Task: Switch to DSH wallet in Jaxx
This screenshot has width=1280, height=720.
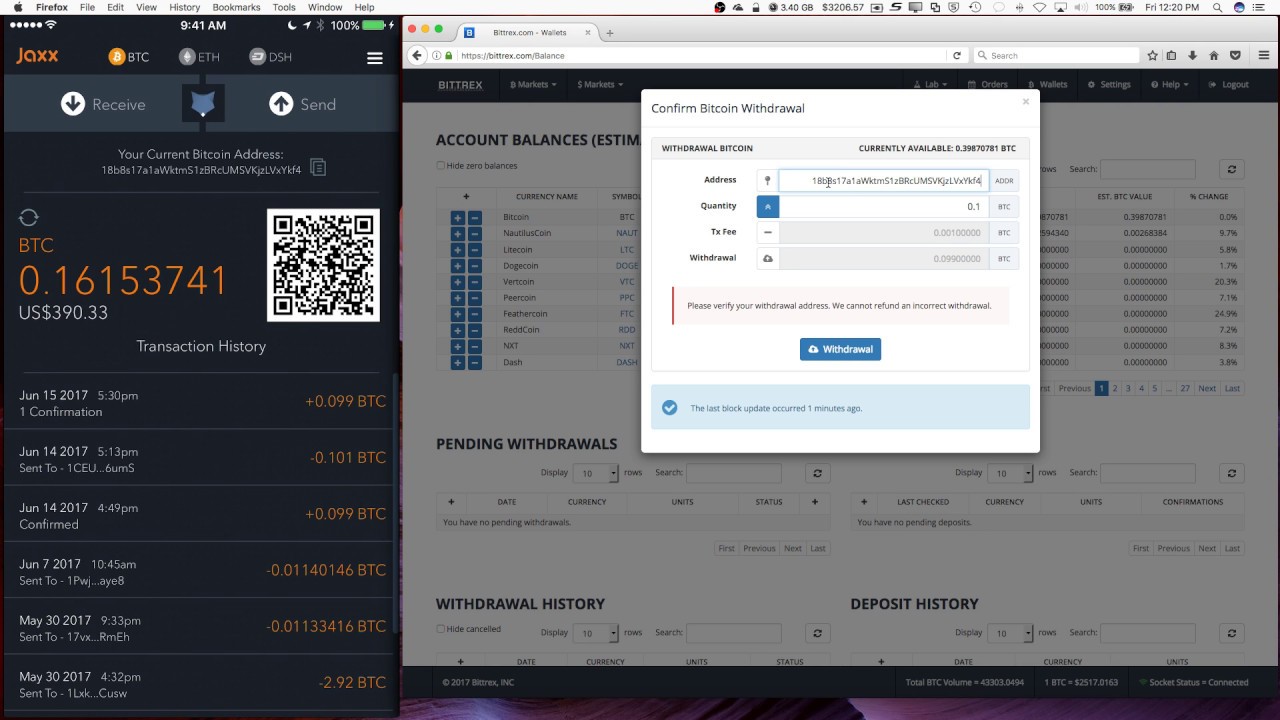Action: pyautogui.click(x=270, y=57)
